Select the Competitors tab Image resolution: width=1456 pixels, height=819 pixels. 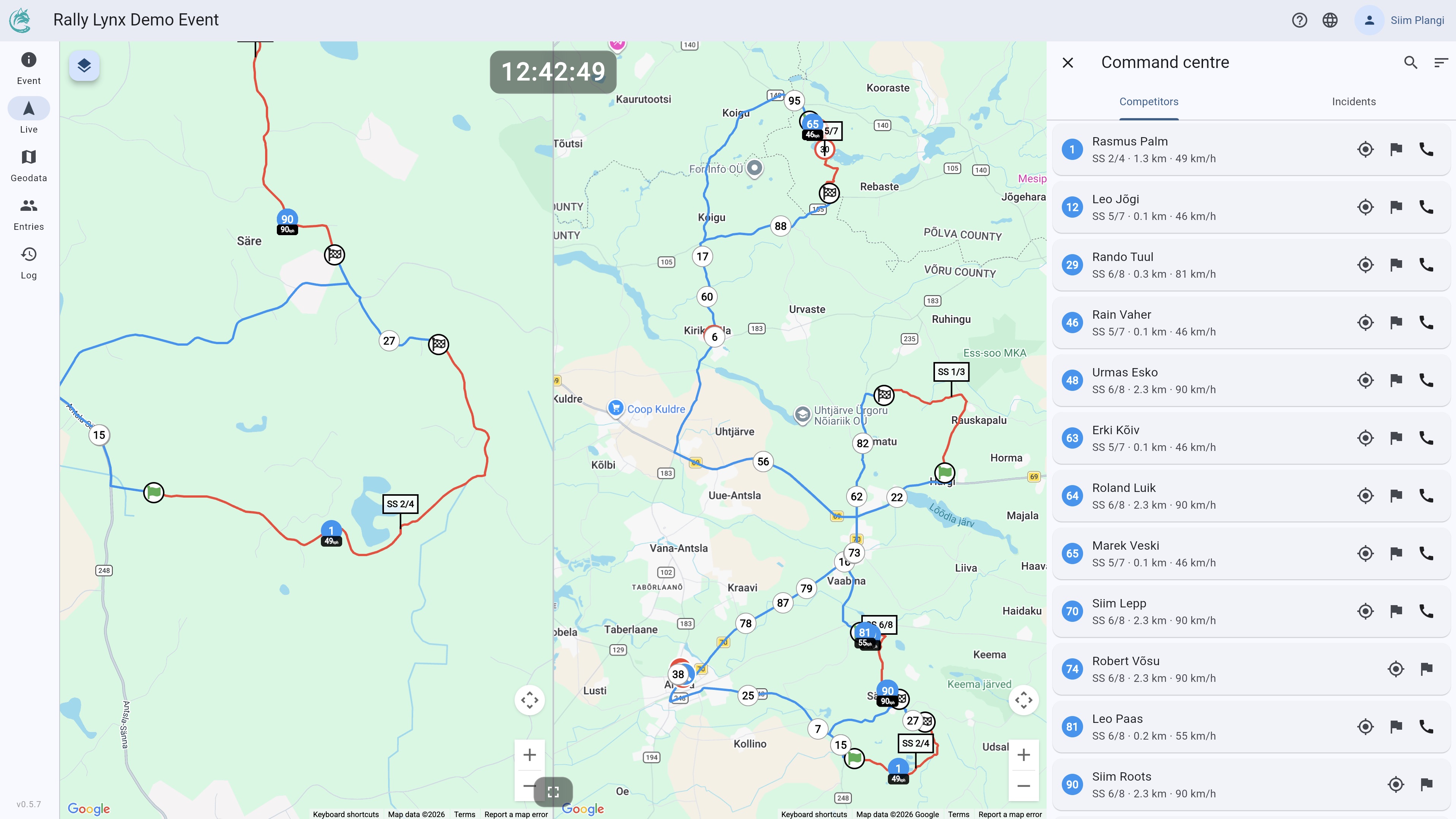coord(1148,102)
